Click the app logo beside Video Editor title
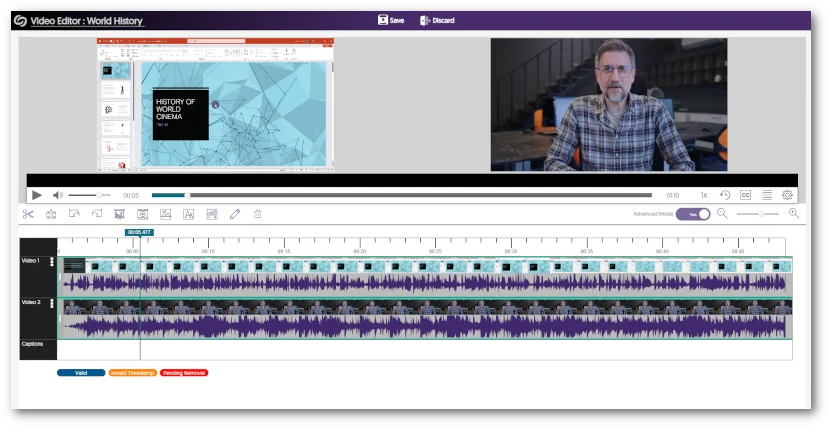This screenshot has width=830, height=428. [x=20, y=21]
